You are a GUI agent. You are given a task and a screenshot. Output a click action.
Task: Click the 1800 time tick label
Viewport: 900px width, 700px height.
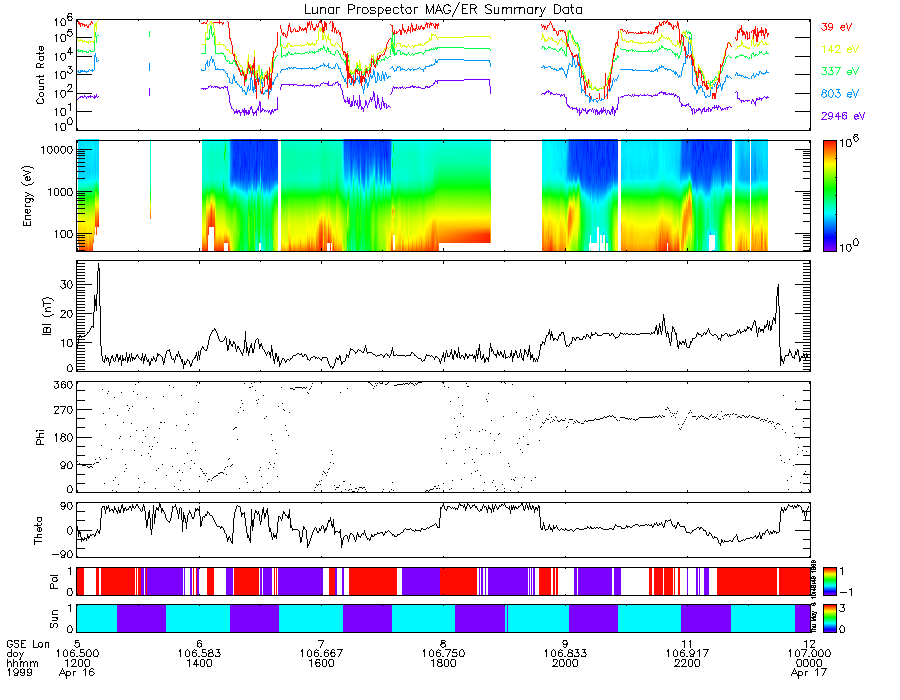click(x=443, y=663)
